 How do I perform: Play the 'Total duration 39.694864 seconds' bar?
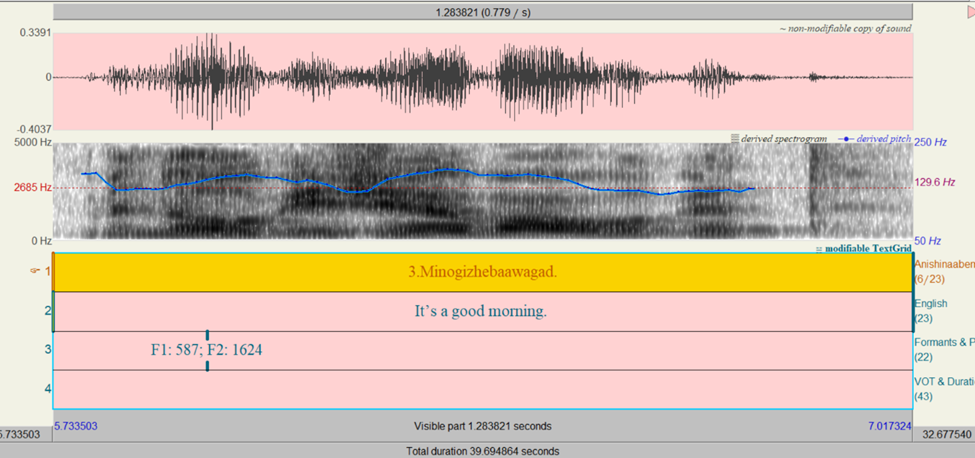(x=483, y=451)
